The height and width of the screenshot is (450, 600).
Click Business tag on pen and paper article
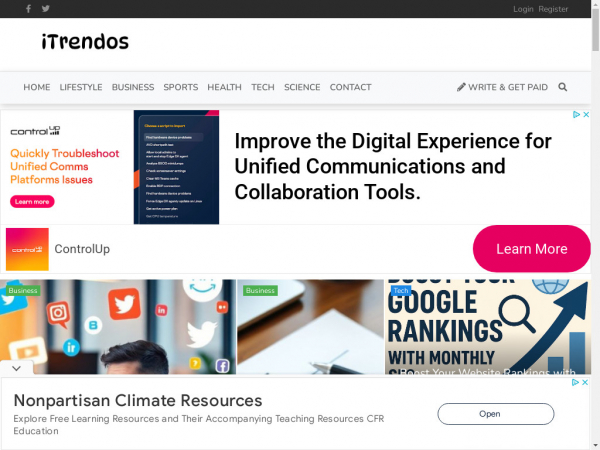pos(260,290)
